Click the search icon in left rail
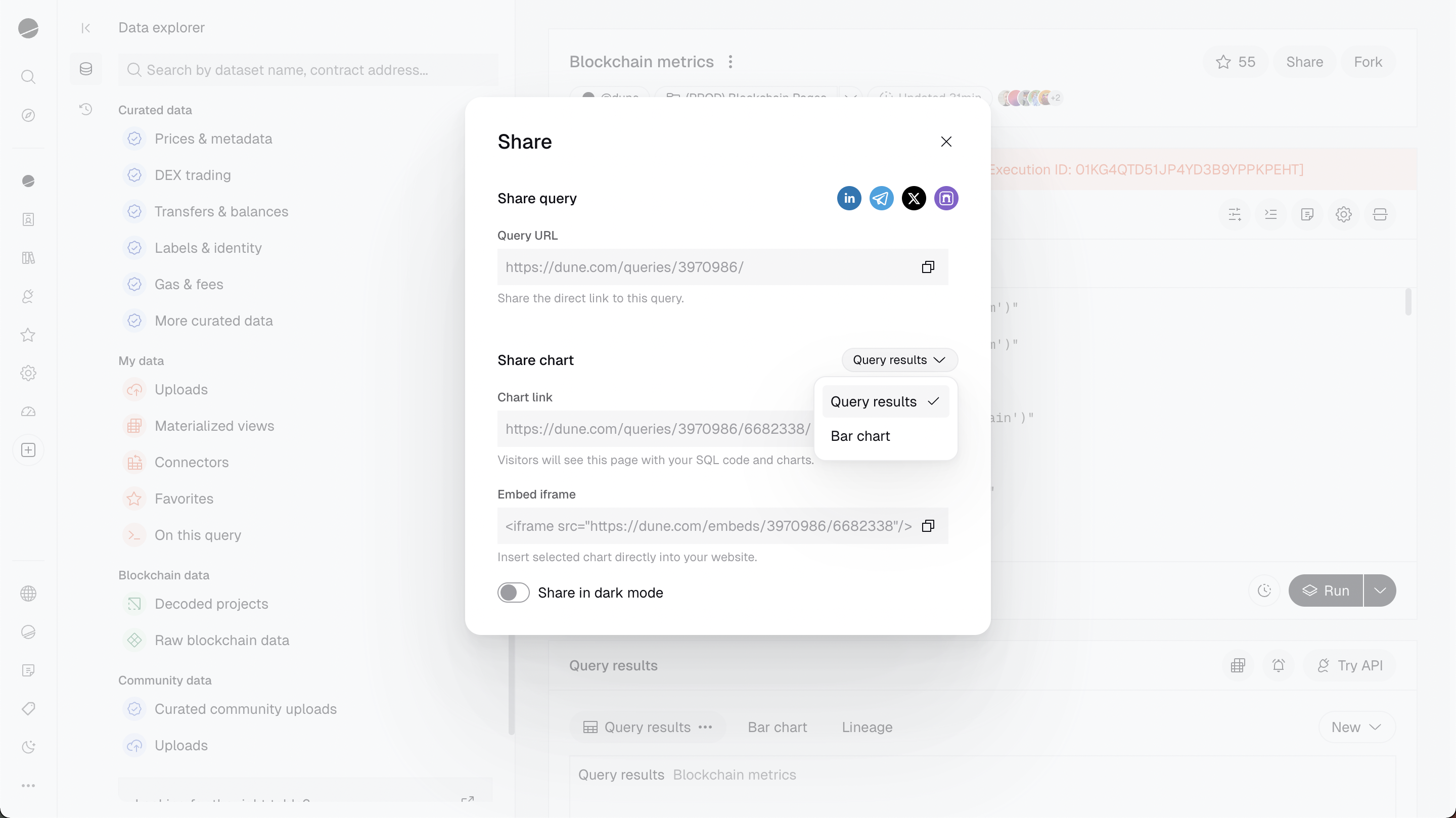The width and height of the screenshot is (1456, 818). [x=28, y=77]
